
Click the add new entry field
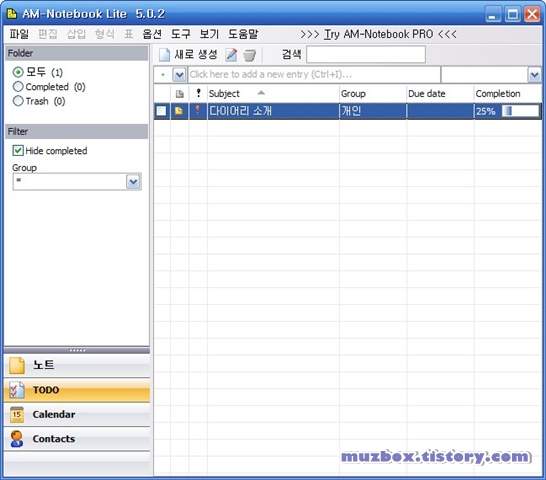pyautogui.click(x=314, y=75)
